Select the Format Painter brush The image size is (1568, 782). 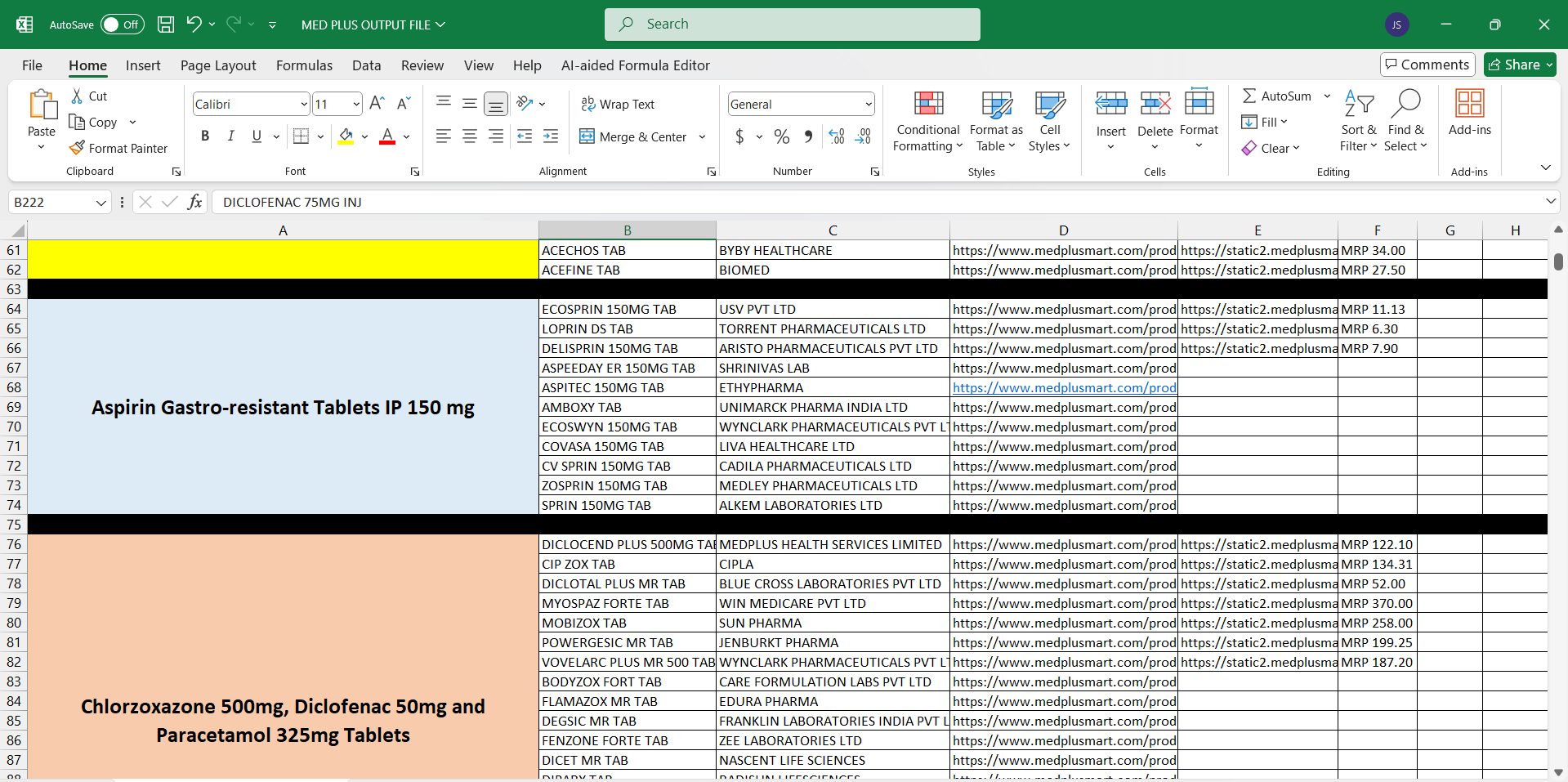77,148
